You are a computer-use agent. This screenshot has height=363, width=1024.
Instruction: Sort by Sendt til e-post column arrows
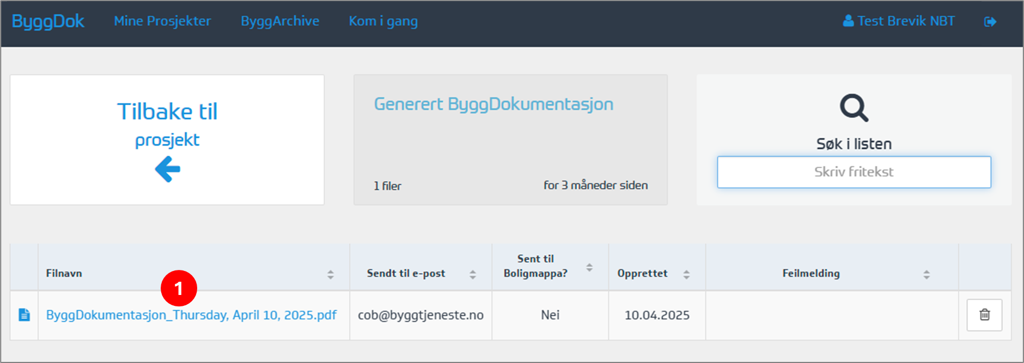(x=472, y=274)
